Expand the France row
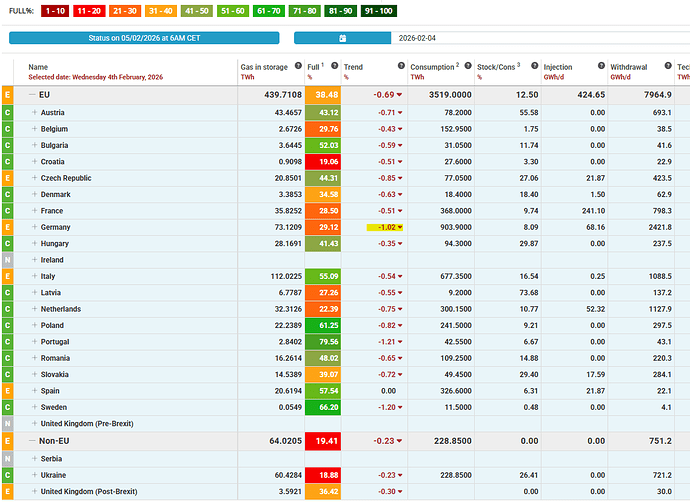 click(x=35, y=211)
